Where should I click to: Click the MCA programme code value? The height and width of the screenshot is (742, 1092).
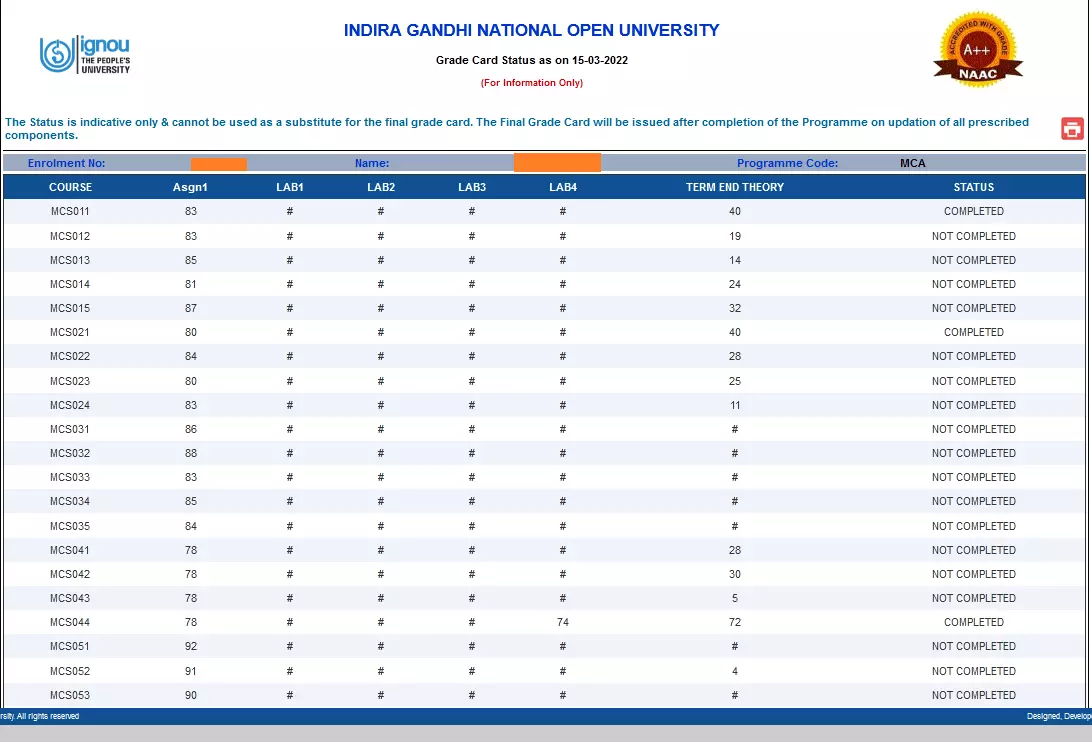[912, 163]
